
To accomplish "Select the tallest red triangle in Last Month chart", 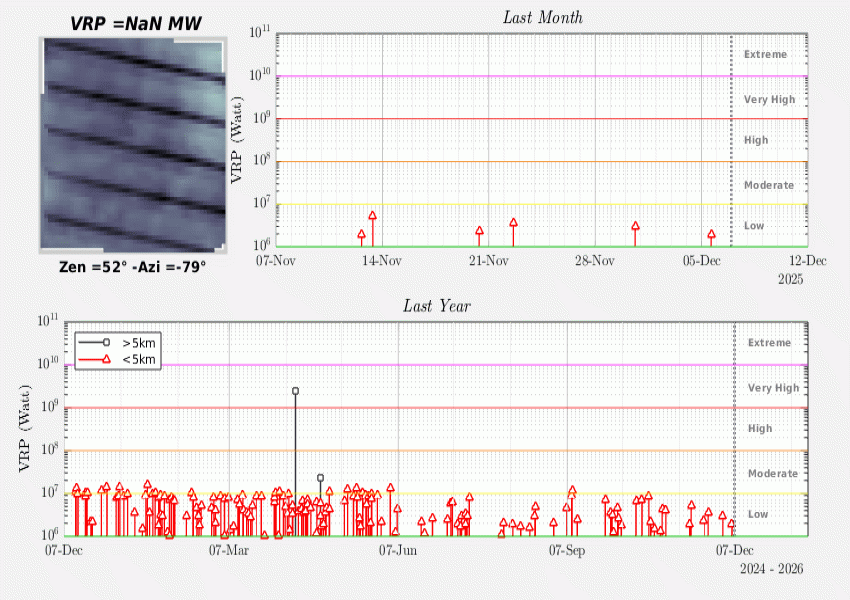I will point(372,216).
